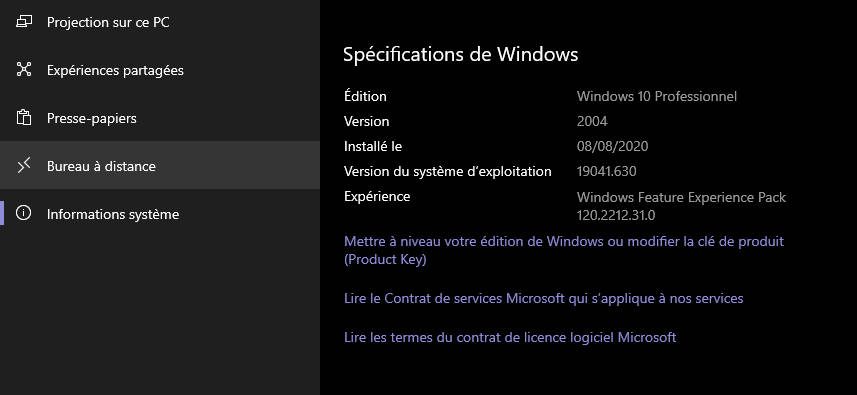Click the Presse-papiers clipboard icon
The width and height of the screenshot is (857, 395).
24,117
